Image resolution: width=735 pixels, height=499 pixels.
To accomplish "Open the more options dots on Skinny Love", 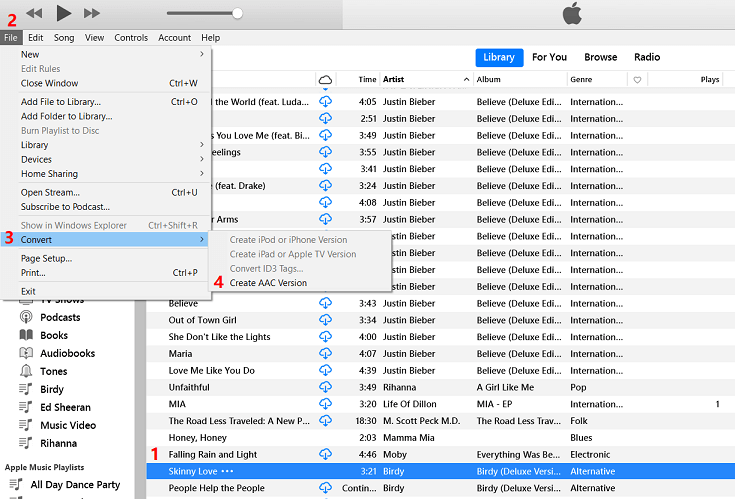I will (x=227, y=471).
